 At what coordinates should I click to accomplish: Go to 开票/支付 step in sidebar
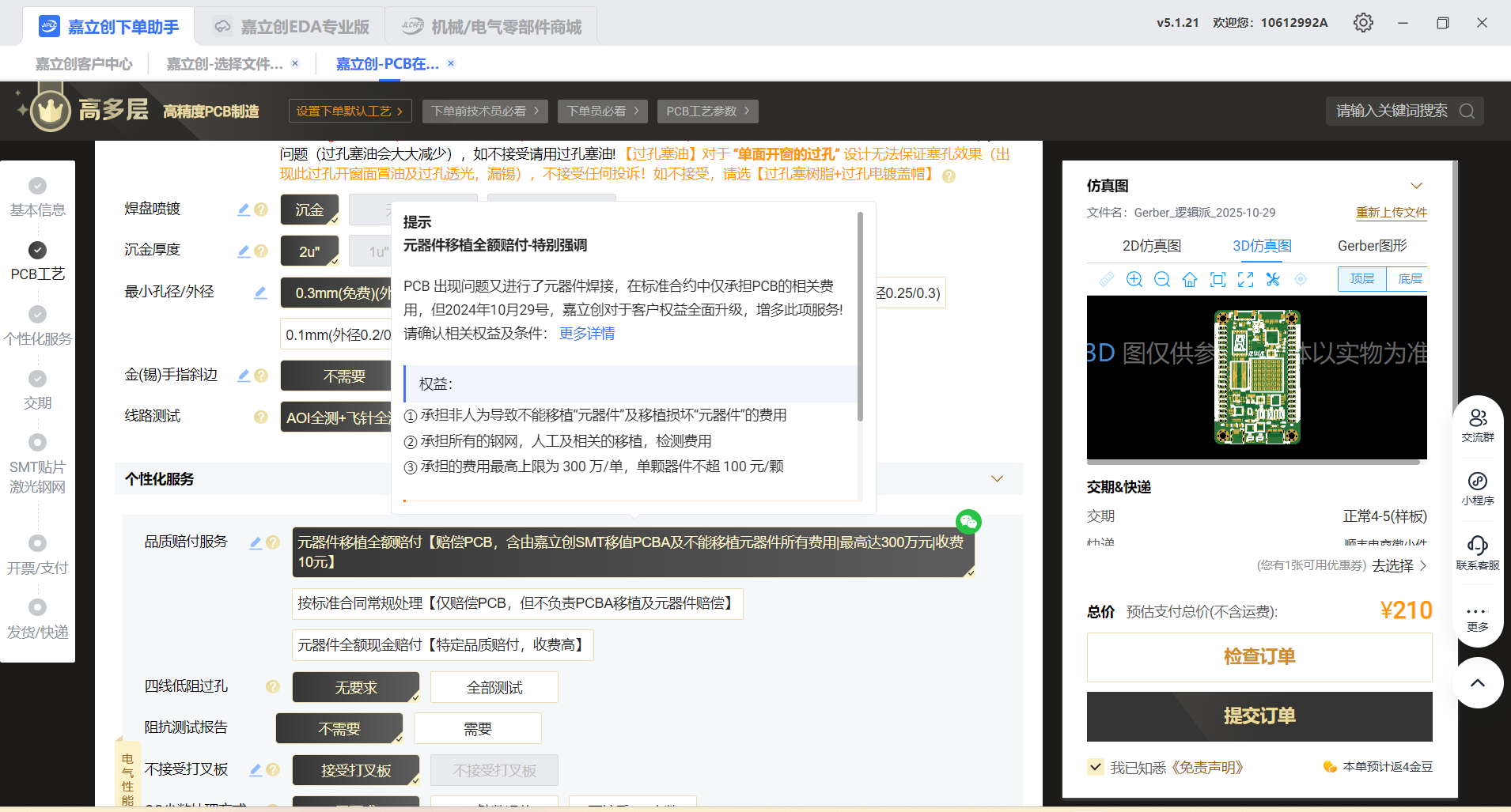pyautogui.click(x=37, y=556)
